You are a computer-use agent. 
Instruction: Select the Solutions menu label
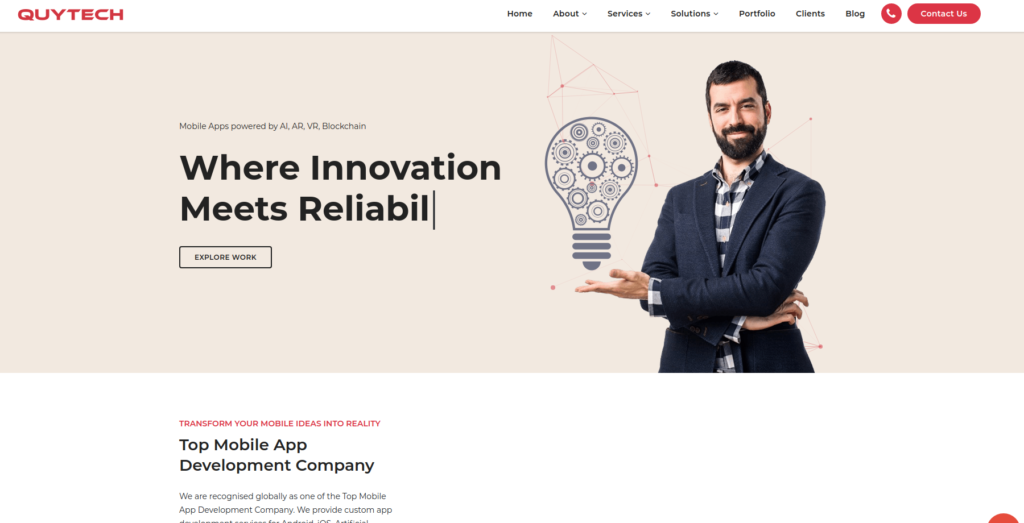pyautogui.click(x=690, y=14)
